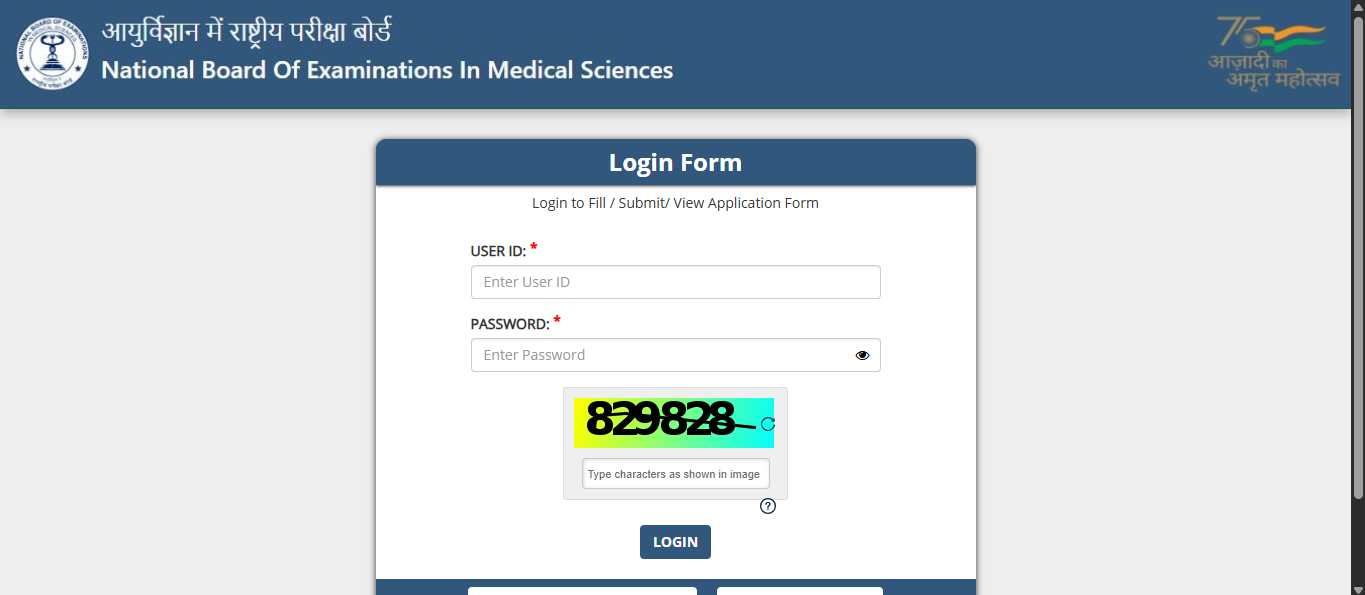Viewport: 1365px width, 595px height.
Task: Click the USER ID label
Action: click(x=498, y=251)
